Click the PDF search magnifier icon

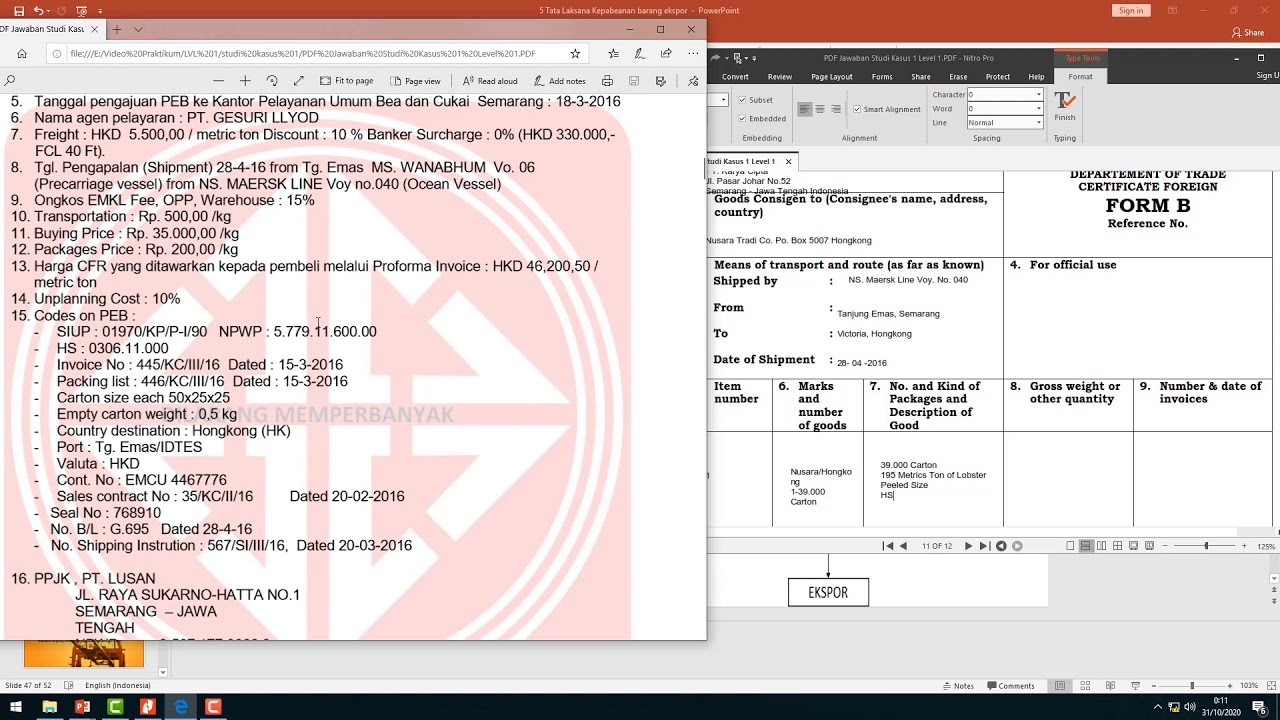pos(10,81)
